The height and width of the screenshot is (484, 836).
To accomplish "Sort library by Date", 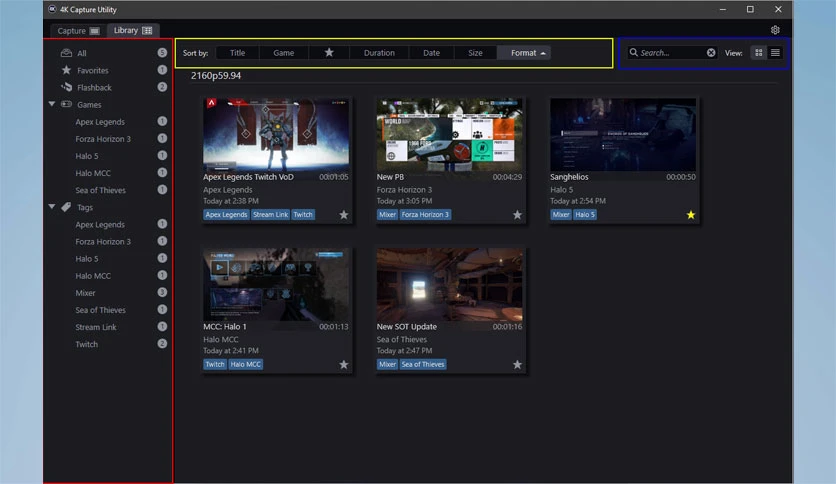I will tap(431, 52).
